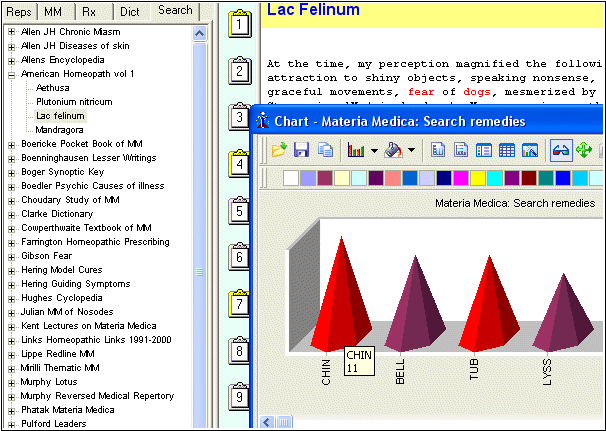606x431 pixels.
Task: Click clipboard number 7
Action: coord(240,304)
